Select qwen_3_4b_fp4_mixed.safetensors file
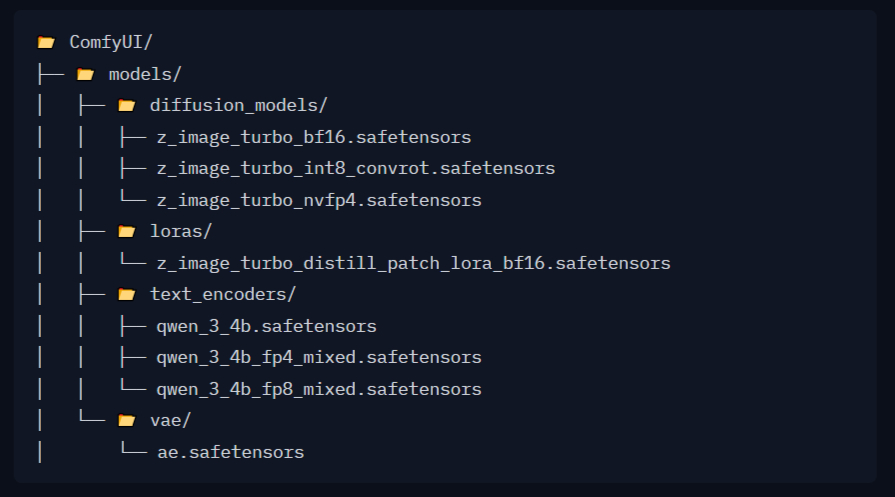895x497 pixels. (319, 357)
